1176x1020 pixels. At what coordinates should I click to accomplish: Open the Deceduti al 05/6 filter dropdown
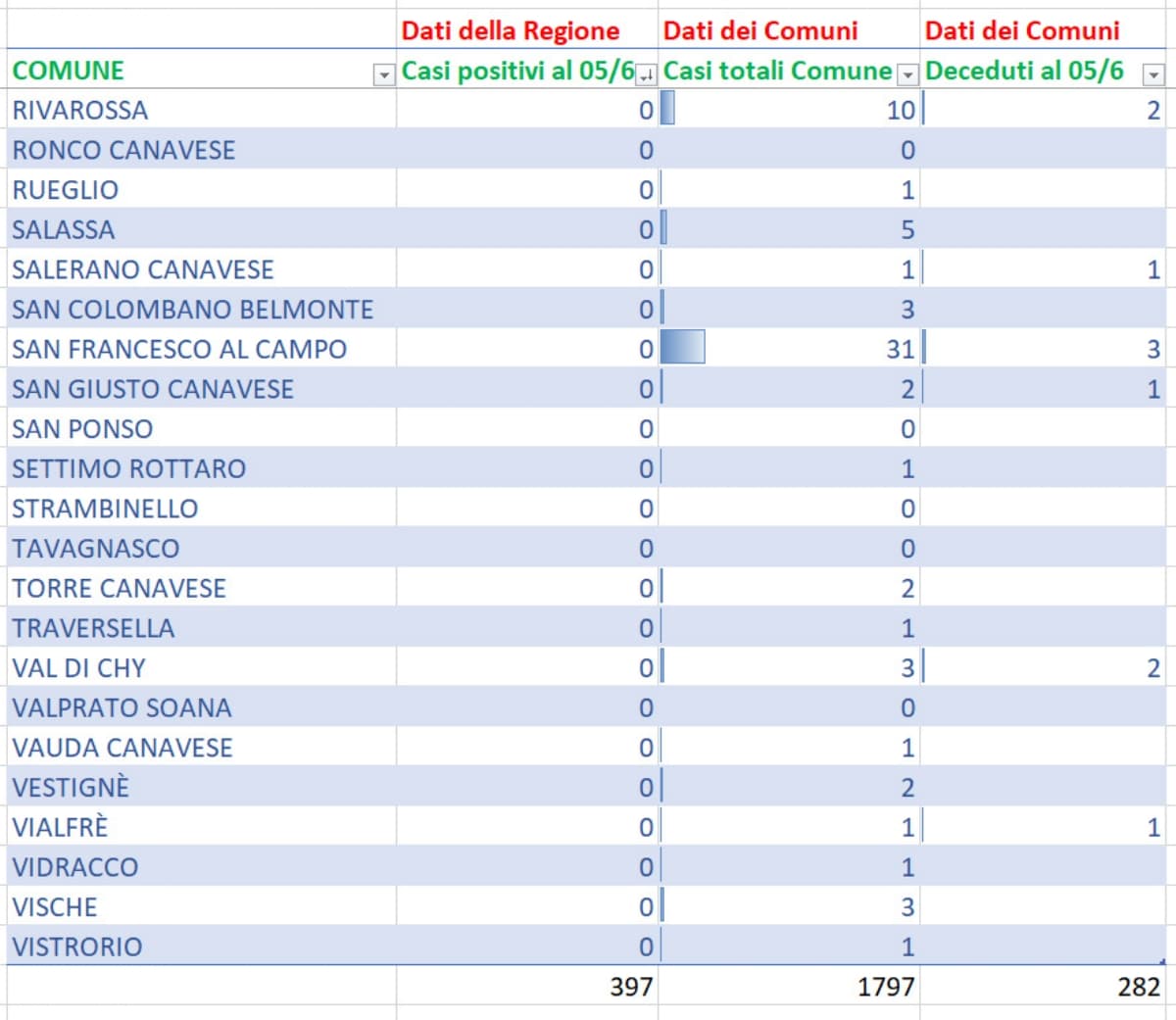1153,75
